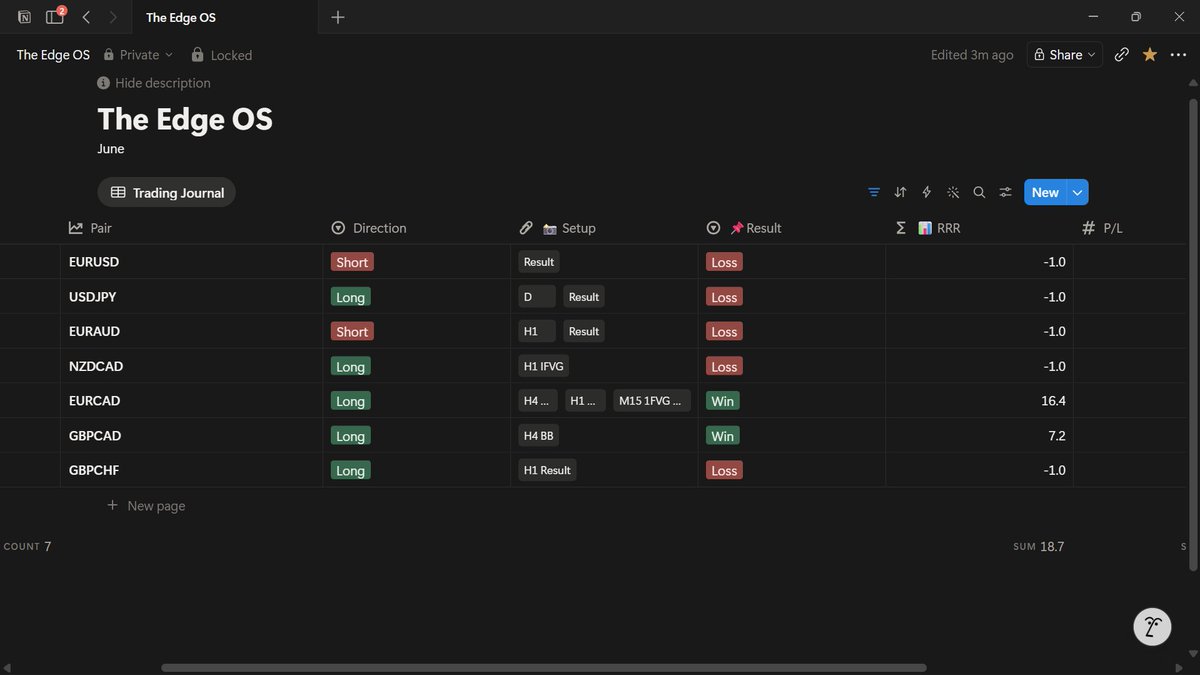Open view settings sliders icon

pos(1006,192)
